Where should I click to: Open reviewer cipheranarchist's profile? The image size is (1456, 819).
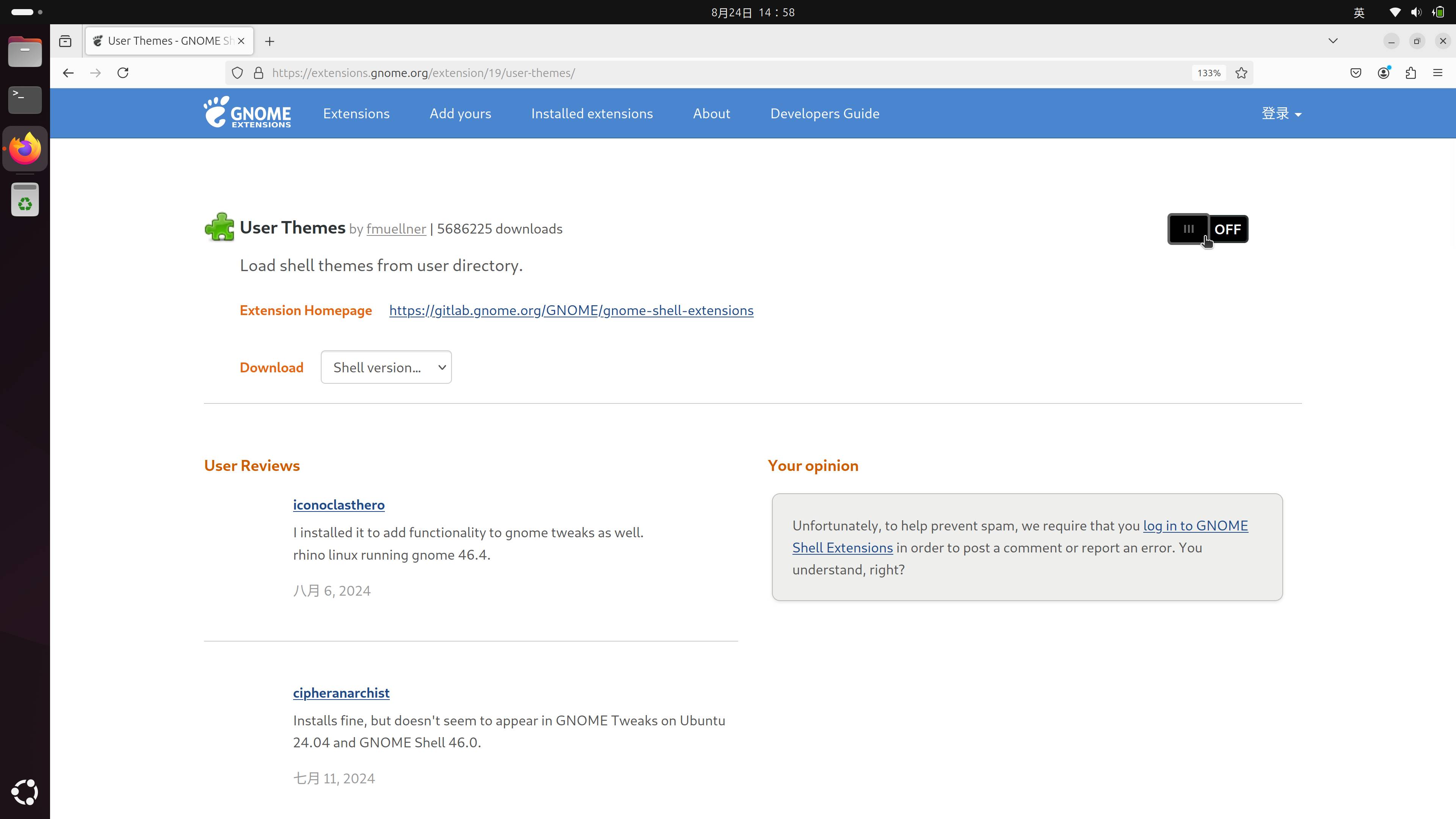click(341, 693)
